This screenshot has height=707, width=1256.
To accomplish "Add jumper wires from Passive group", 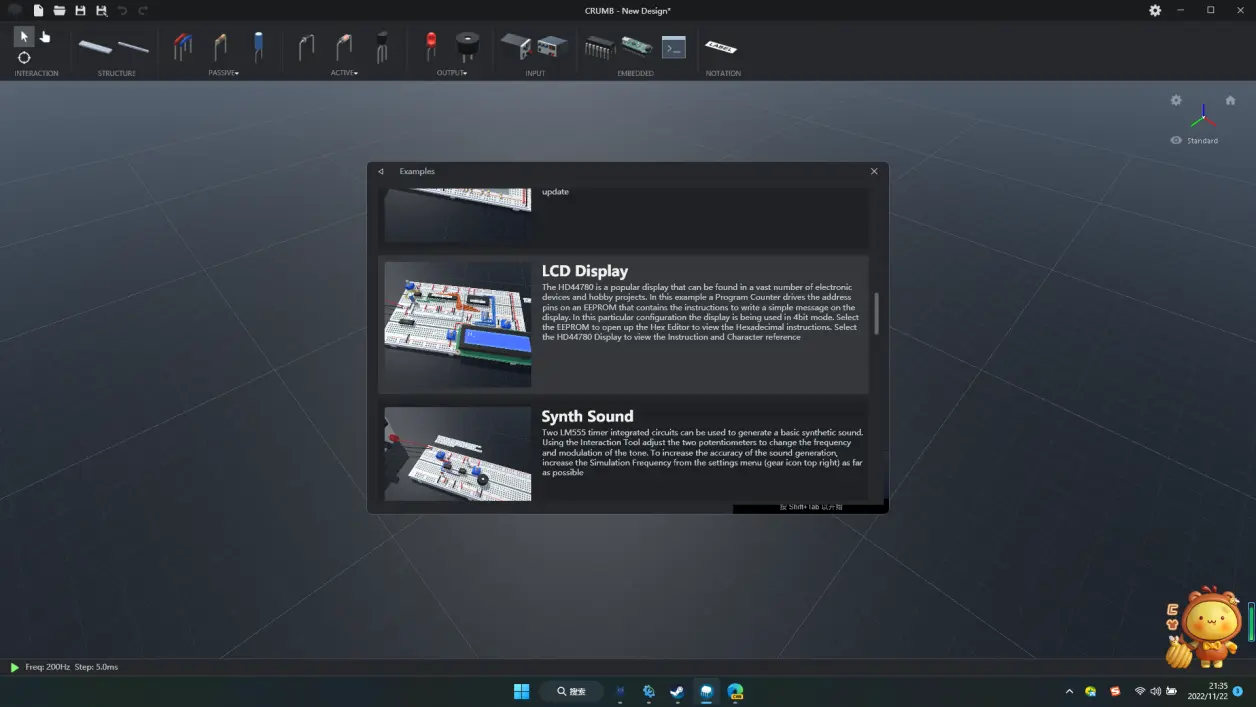I will click(x=183, y=46).
